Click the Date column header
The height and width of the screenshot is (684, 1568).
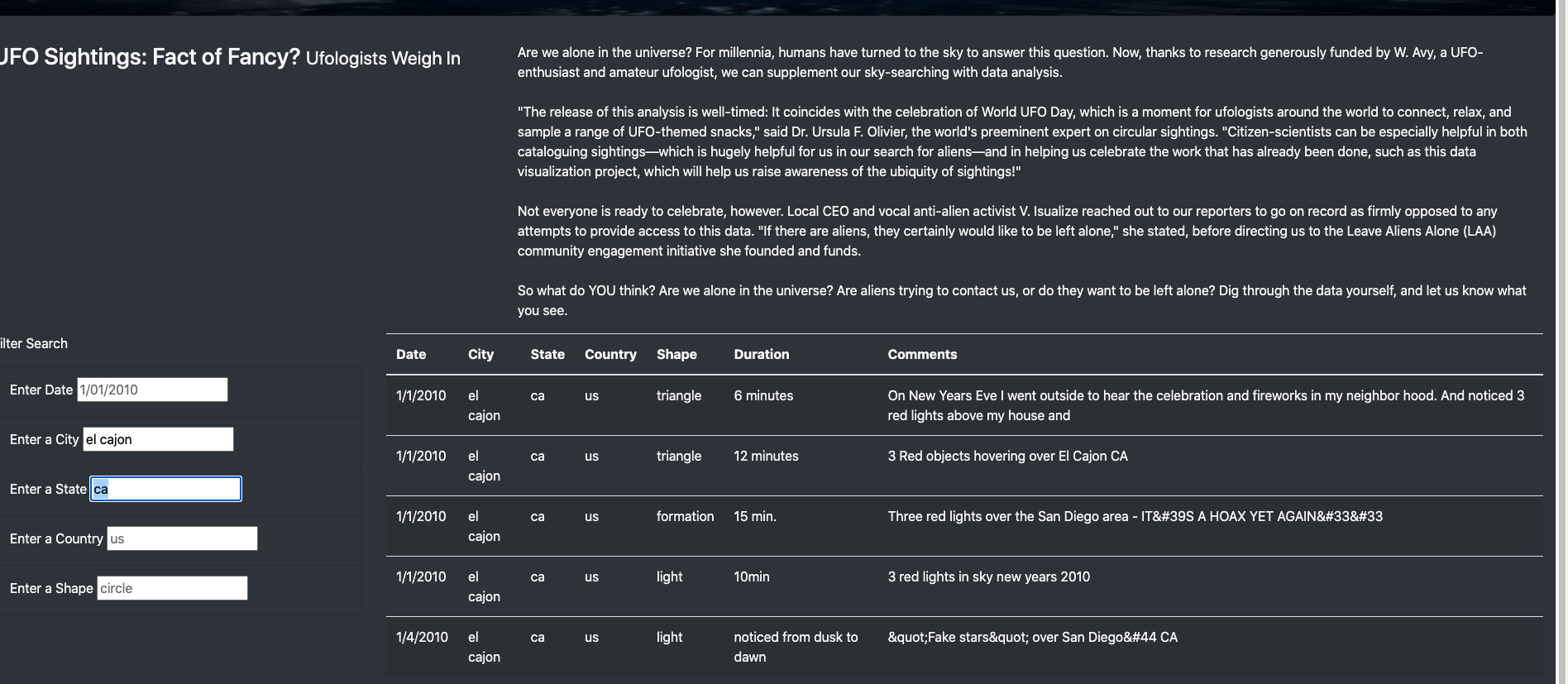pos(411,354)
